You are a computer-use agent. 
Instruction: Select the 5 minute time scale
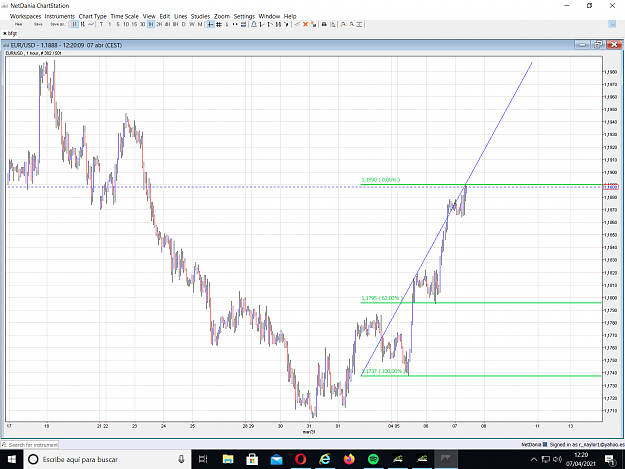click(118, 24)
